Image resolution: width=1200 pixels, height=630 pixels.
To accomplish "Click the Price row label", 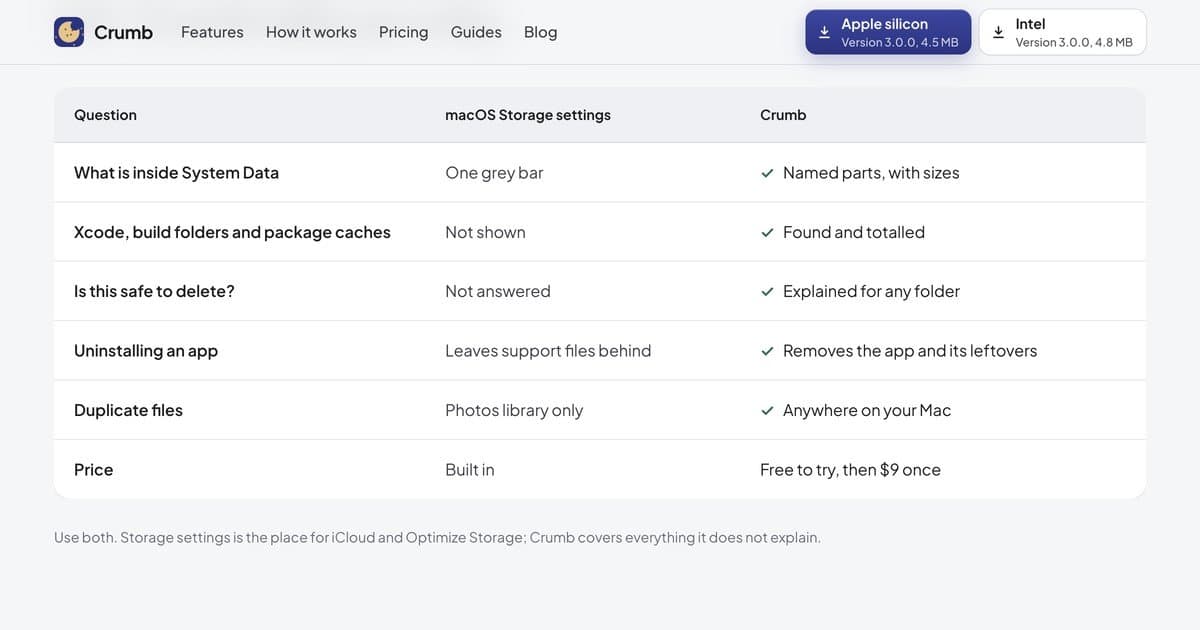I will pos(94,470).
